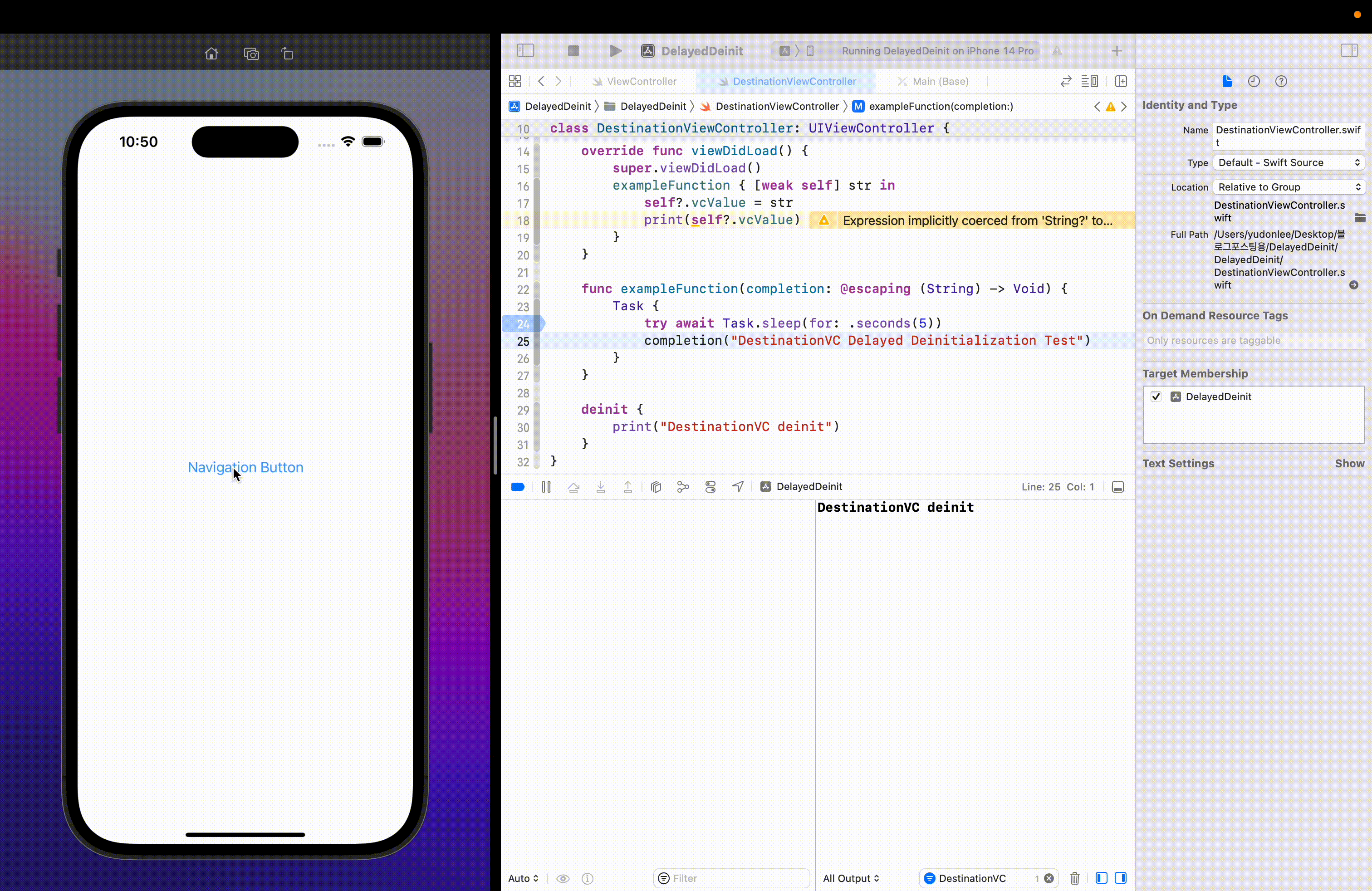Switch to ViewController editor tab
Viewport: 1372px width, 891px height.
click(641, 81)
